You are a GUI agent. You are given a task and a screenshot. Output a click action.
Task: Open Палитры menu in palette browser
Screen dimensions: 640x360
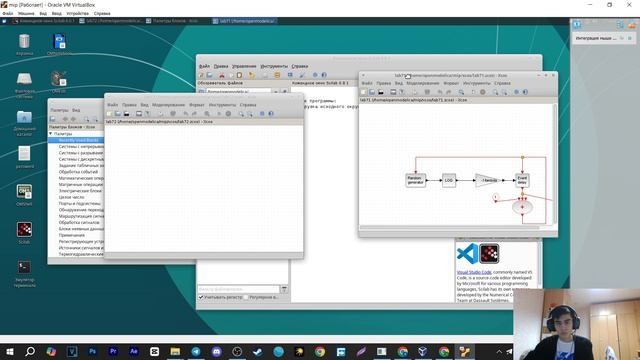pyautogui.click(x=60, y=110)
